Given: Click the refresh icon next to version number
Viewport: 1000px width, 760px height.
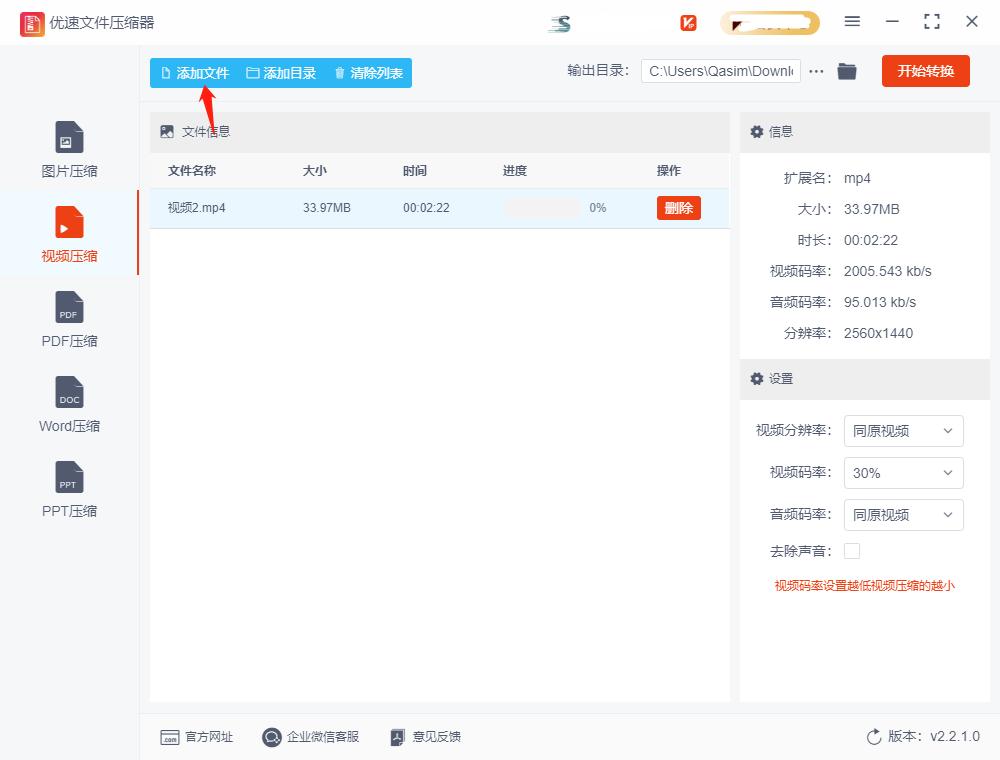Looking at the screenshot, I should (871, 737).
